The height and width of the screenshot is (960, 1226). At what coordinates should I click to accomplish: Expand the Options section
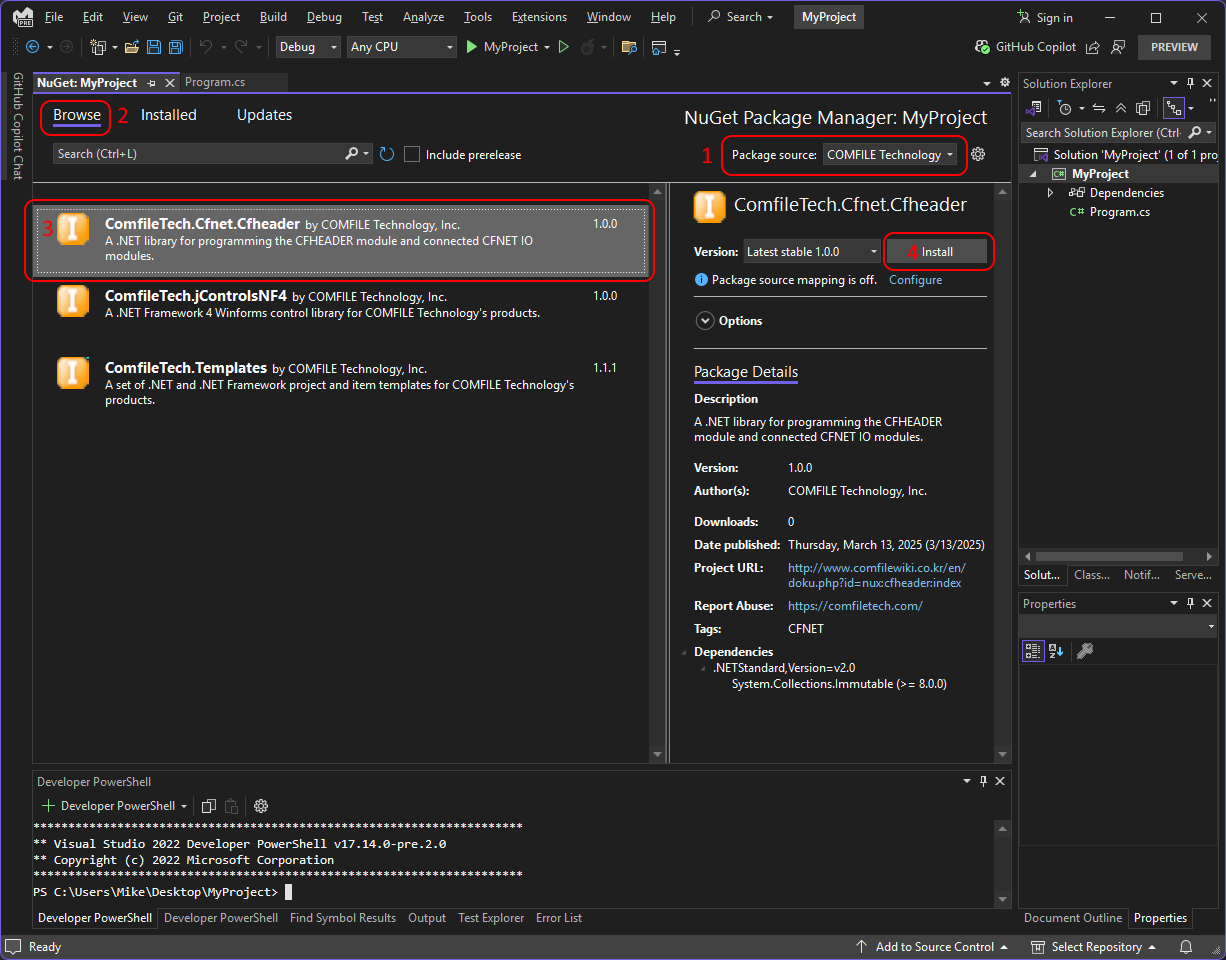[705, 321]
